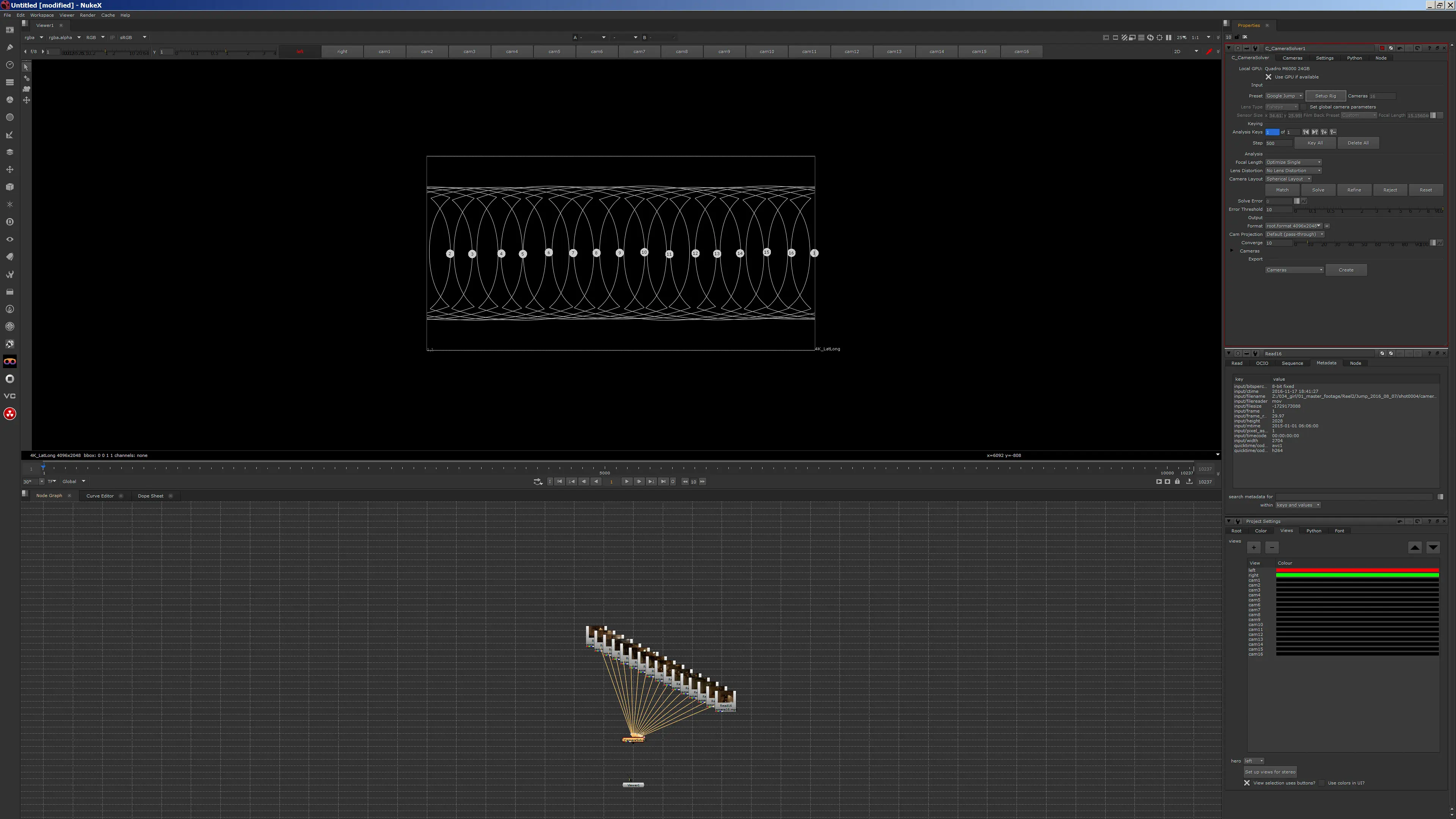Click the red colour bar for left view

pos(1357,570)
